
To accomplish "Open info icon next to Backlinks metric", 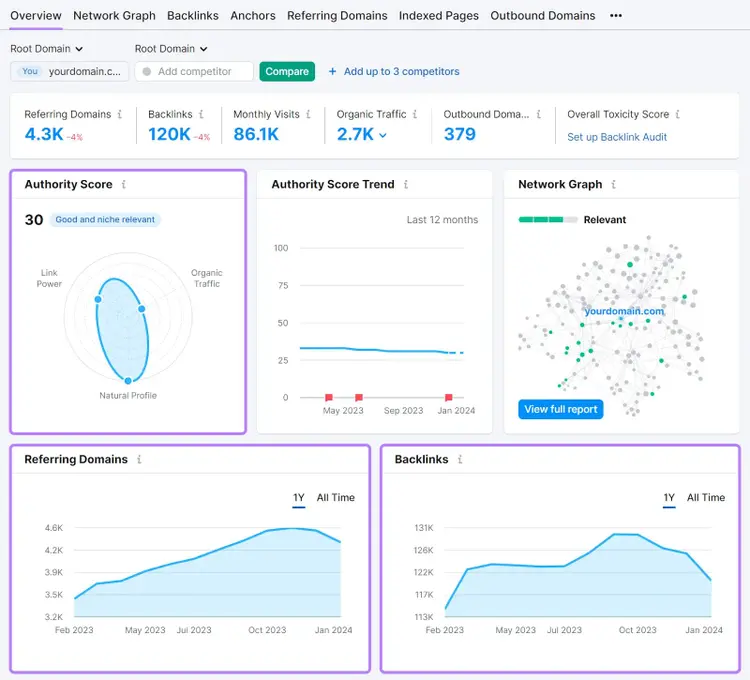I will 201,114.
